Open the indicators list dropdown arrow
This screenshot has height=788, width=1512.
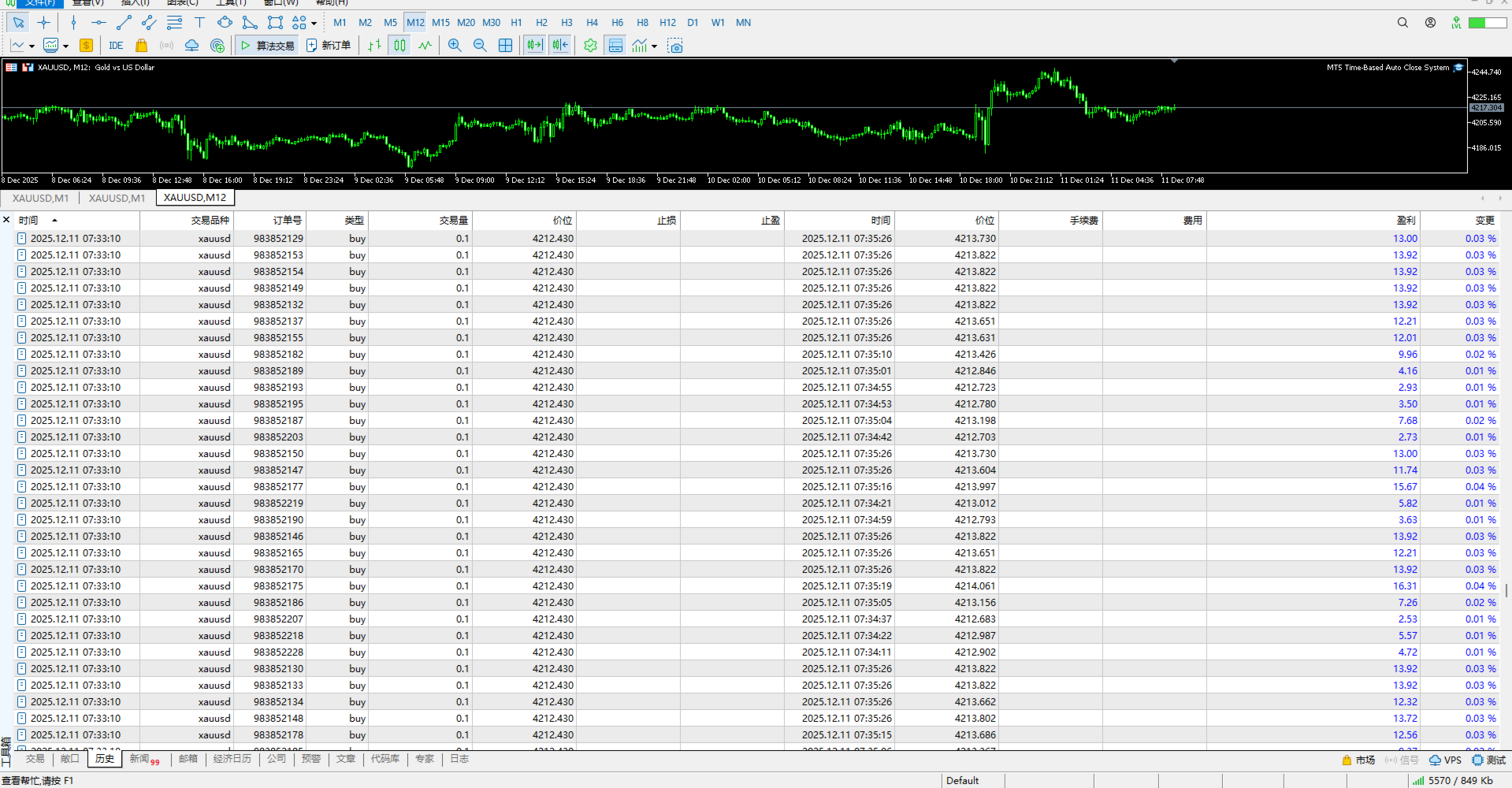[x=654, y=46]
